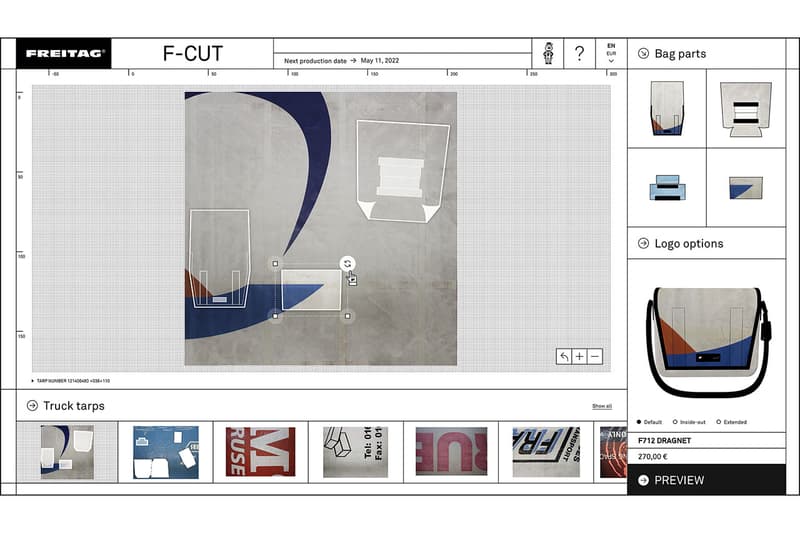The image size is (800, 533).
Task: Click the Show all tarps link
Action: coord(601,406)
